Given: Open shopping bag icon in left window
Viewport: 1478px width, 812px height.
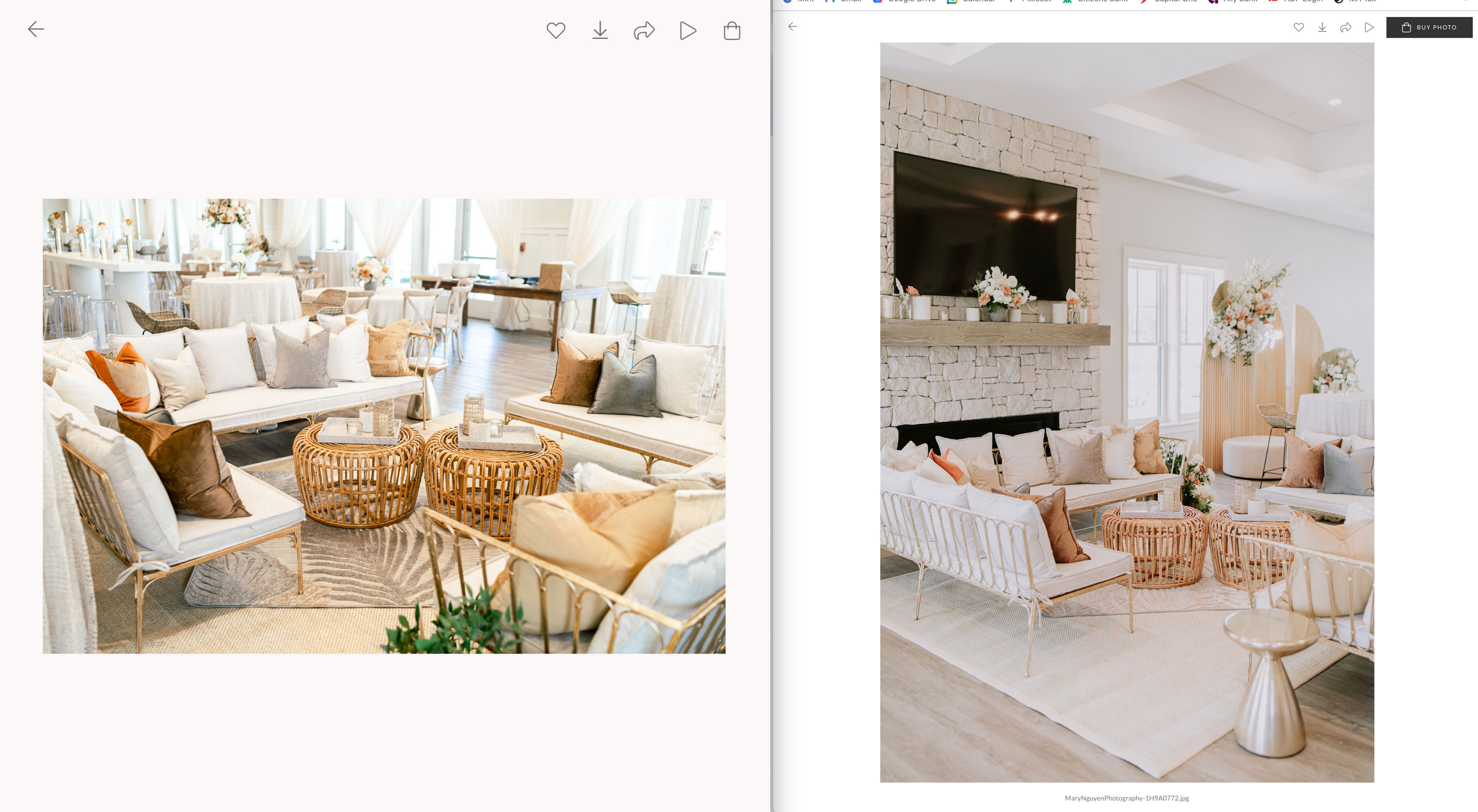Looking at the screenshot, I should [731, 31].
